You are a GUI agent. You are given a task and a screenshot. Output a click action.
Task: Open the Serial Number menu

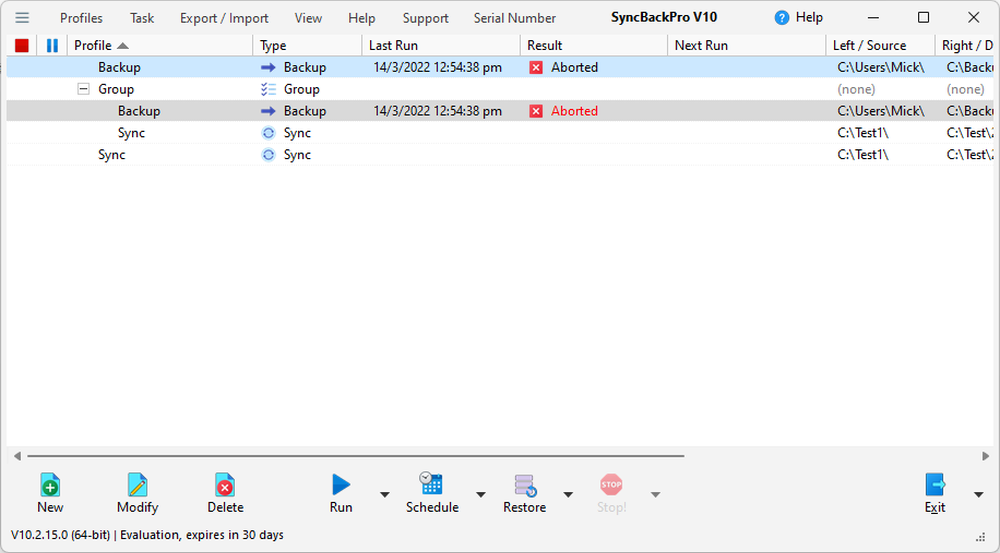(515, 18)
